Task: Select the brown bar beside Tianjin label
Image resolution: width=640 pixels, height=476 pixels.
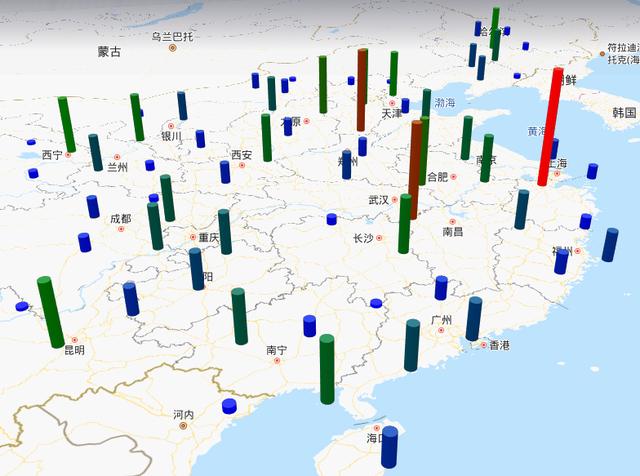Action: [362, 90]
